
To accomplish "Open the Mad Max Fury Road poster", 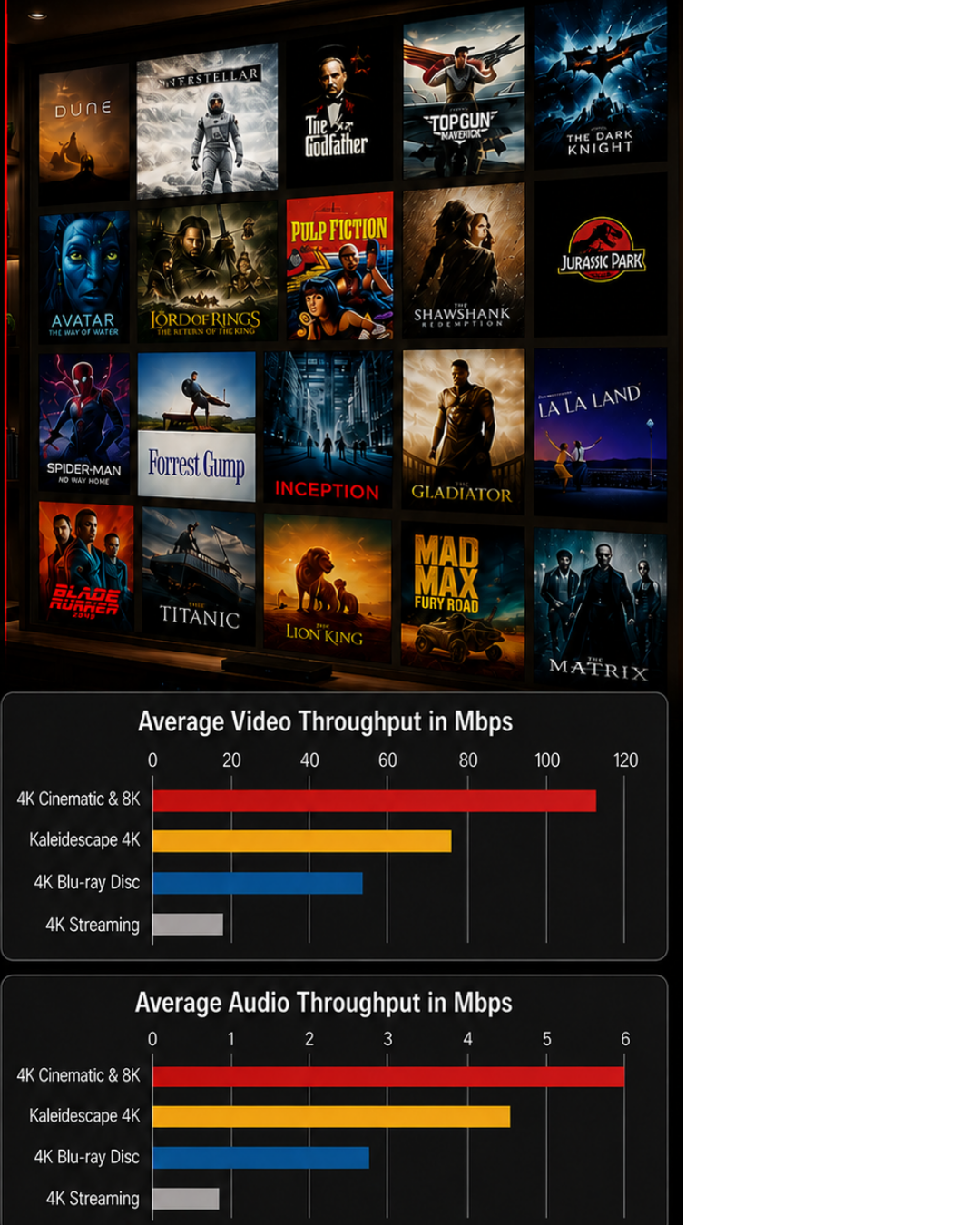I will [464, 601].
